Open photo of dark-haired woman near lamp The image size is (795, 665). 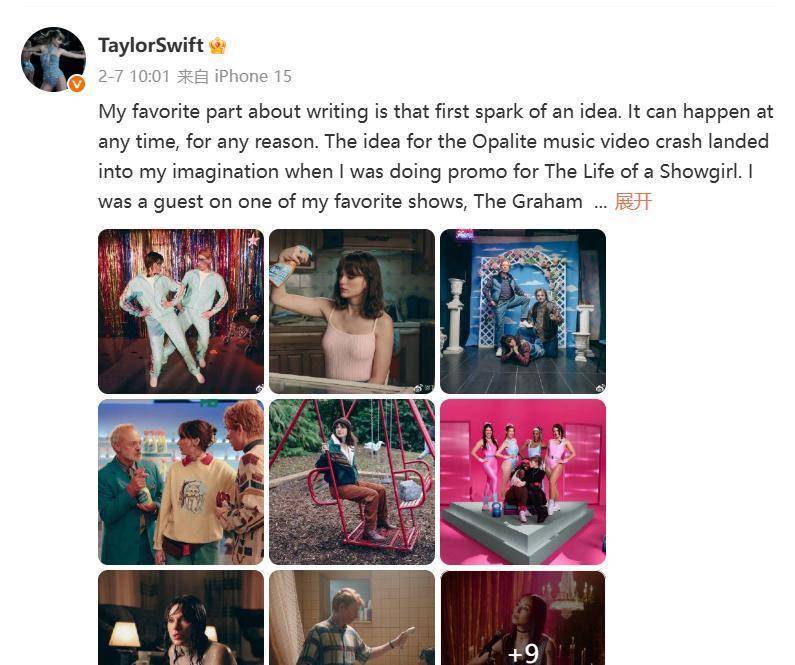tap(181, 618)
